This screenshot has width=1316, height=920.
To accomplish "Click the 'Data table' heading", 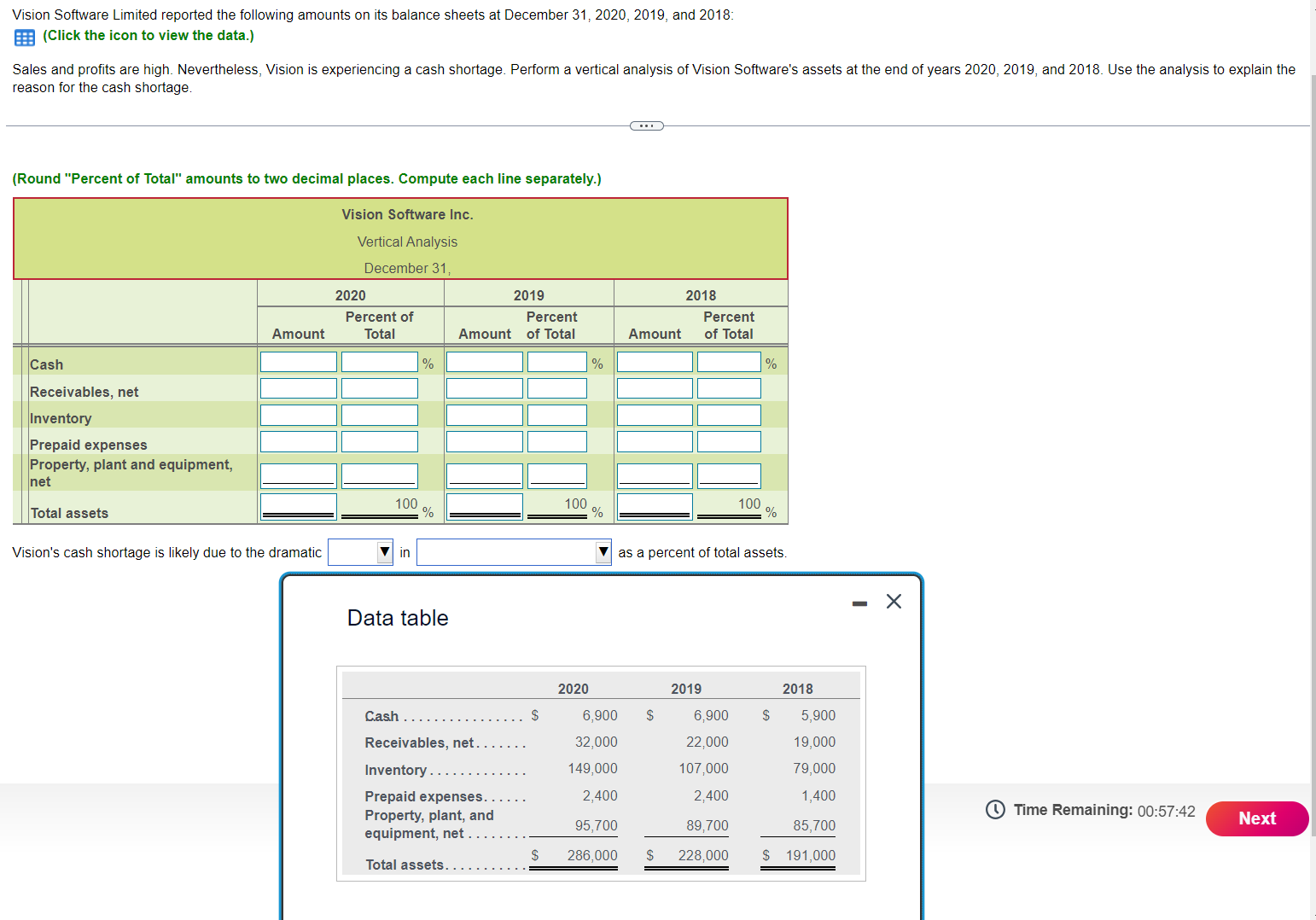I will tap(398, 618).
